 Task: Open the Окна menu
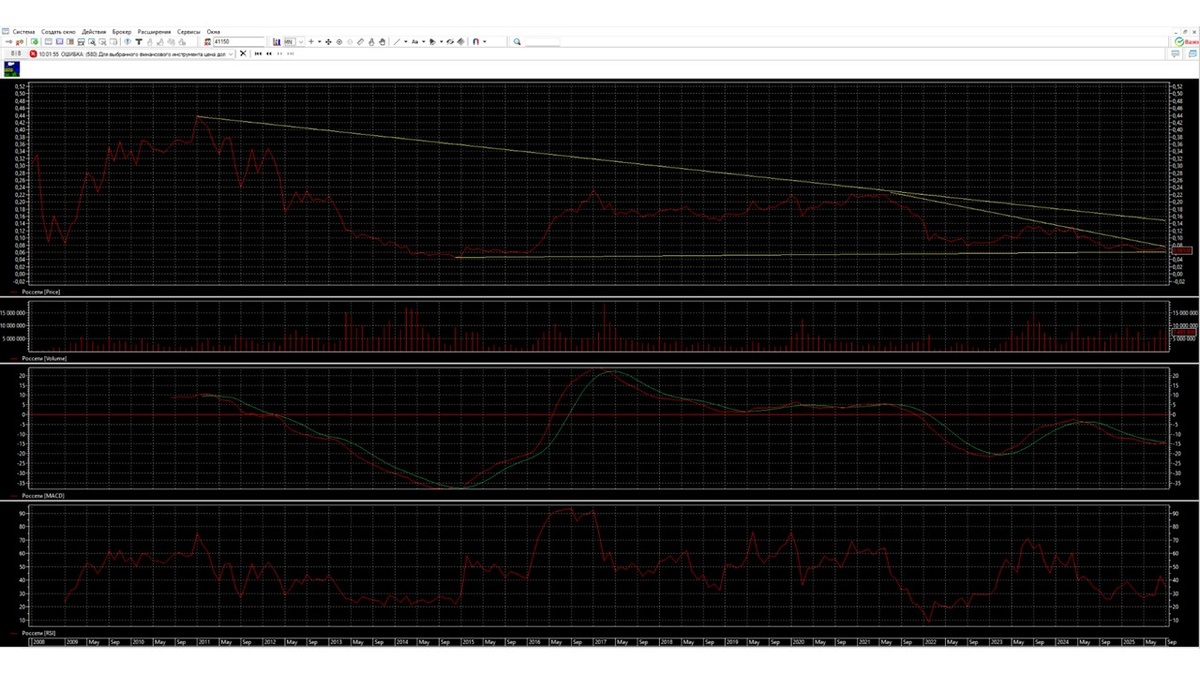tap(213, 32)
